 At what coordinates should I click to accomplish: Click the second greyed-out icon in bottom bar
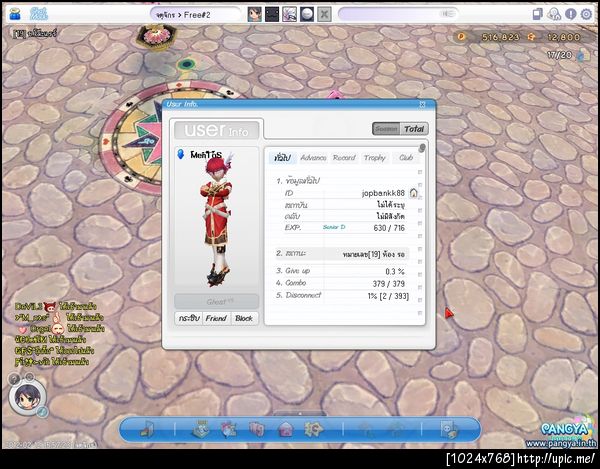click(x=396, y=430)
